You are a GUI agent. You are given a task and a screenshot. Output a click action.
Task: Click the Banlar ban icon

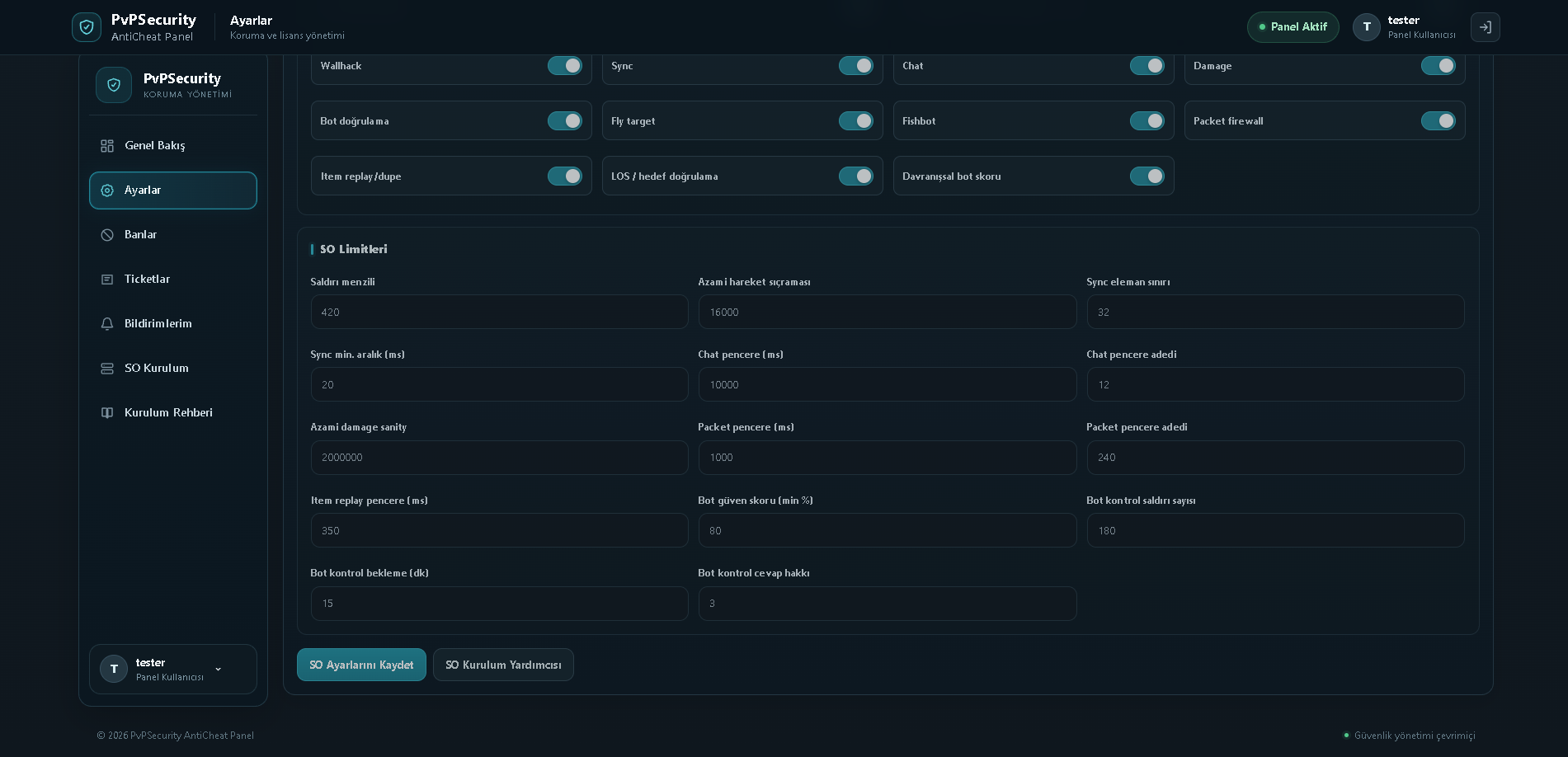107,235
